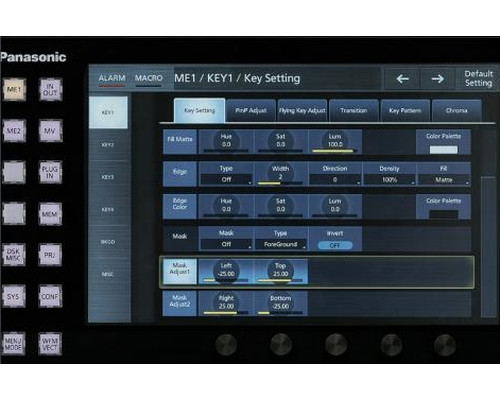Switch to the Key Setting tab
Screen dimensions: 500x400
click(199, 110)
